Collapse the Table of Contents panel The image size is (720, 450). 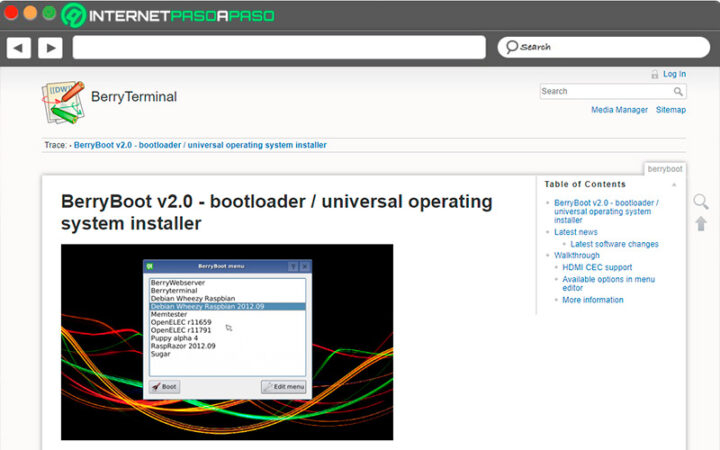(x=674, y=185)
